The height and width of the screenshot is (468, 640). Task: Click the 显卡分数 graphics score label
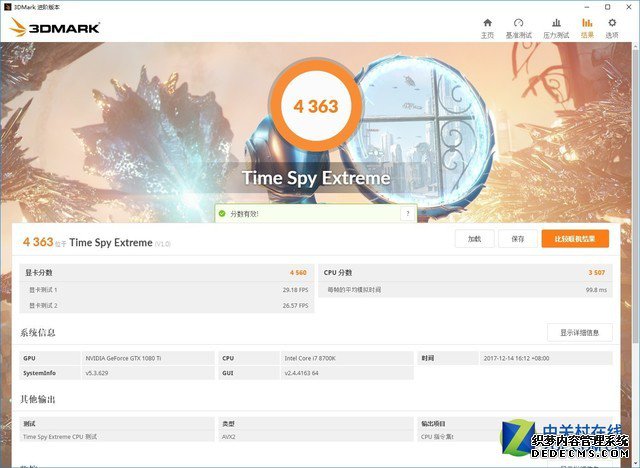click(39, 273)
